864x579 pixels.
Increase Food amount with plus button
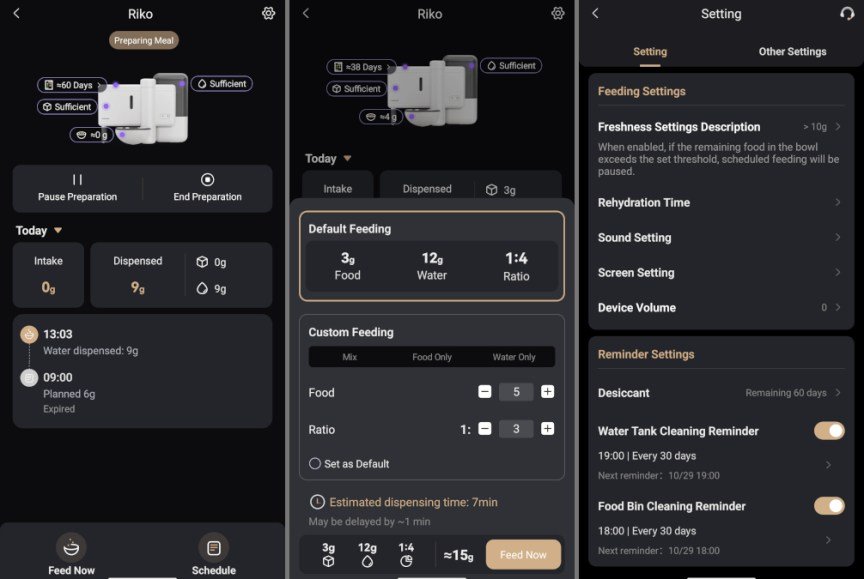547,392
